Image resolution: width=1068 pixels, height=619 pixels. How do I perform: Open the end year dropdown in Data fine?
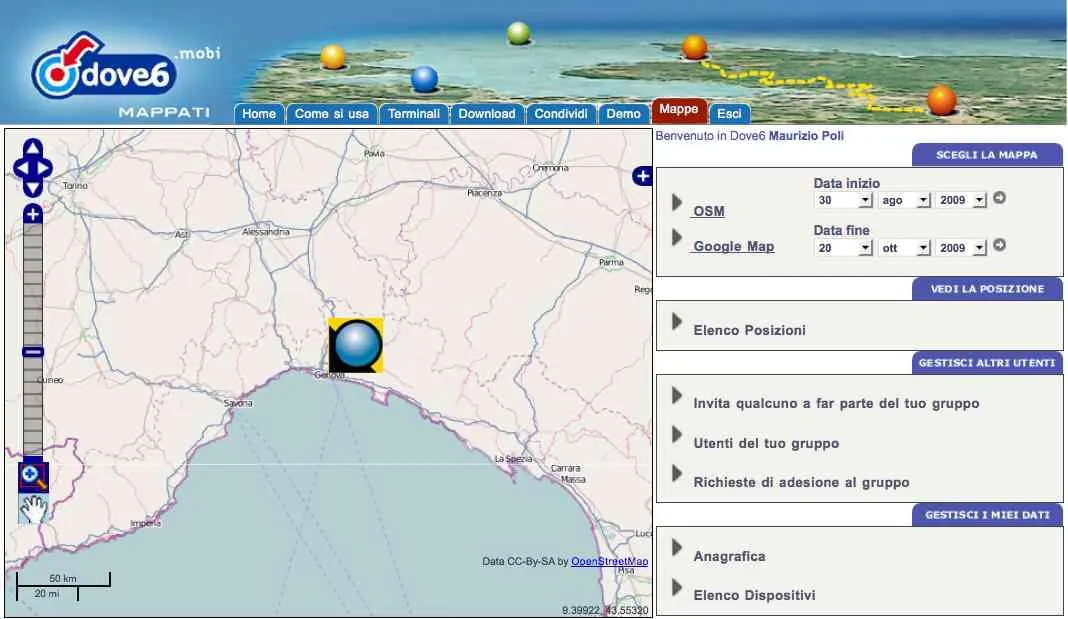coord(961,248)
